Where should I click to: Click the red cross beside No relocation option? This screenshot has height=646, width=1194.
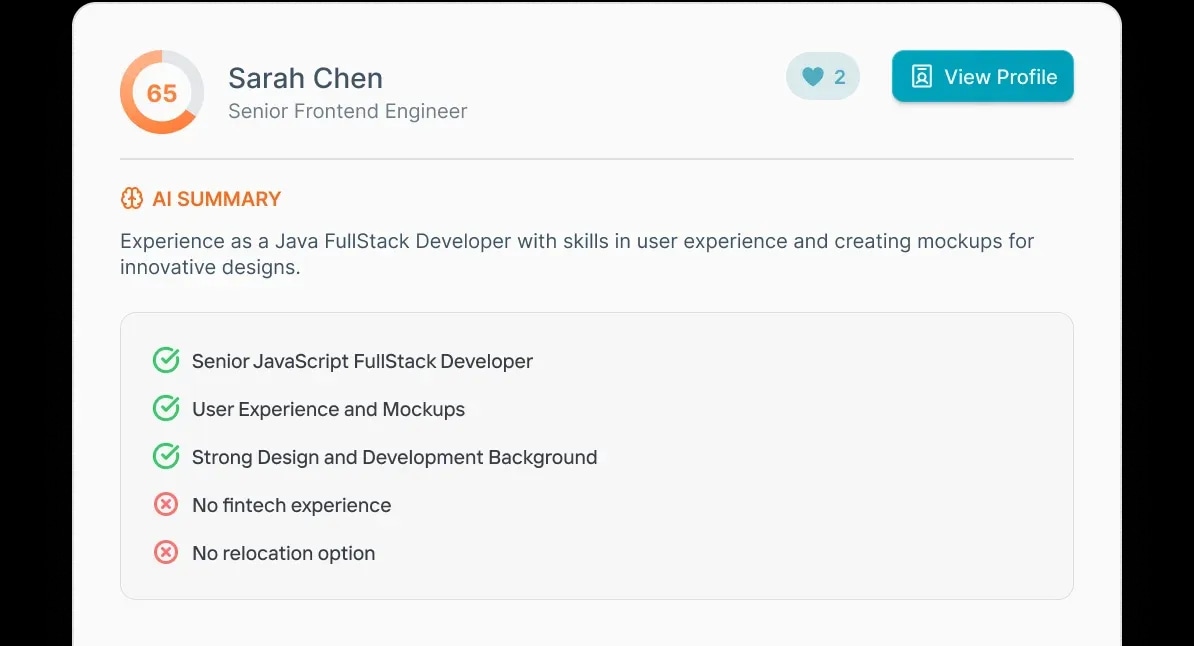tap(166, 552)
